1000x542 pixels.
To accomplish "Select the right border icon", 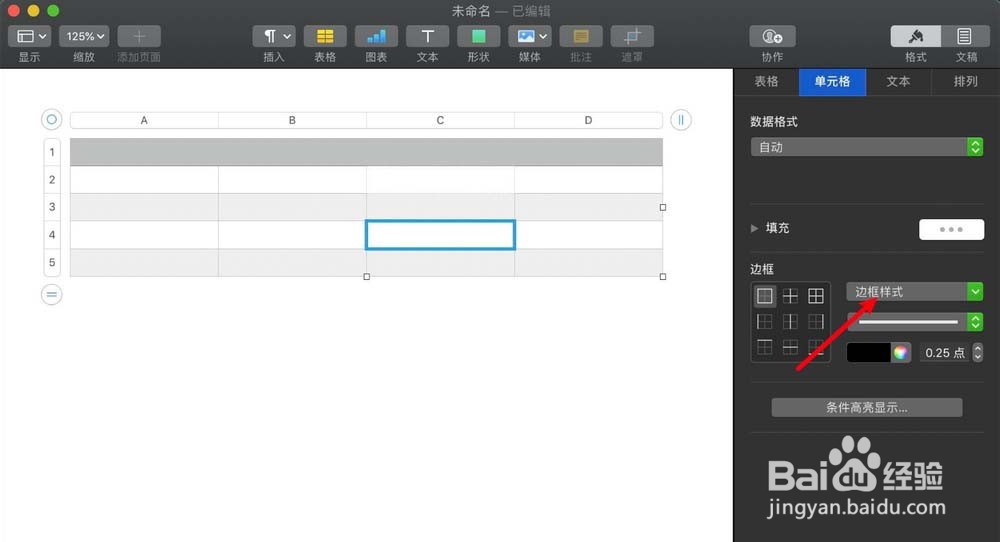I will [x=816, y=321].
